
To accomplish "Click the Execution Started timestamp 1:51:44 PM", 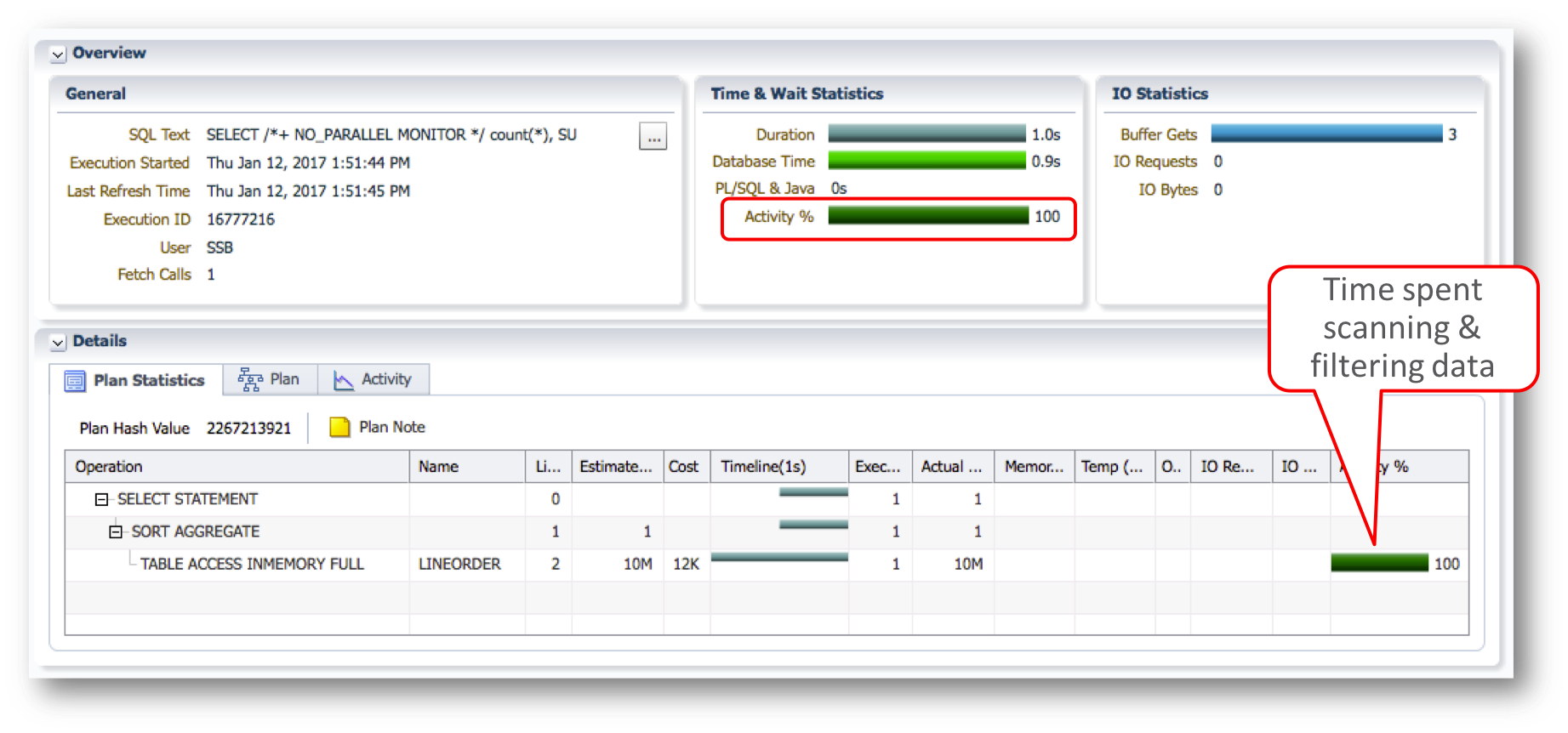I will [308, 162].
